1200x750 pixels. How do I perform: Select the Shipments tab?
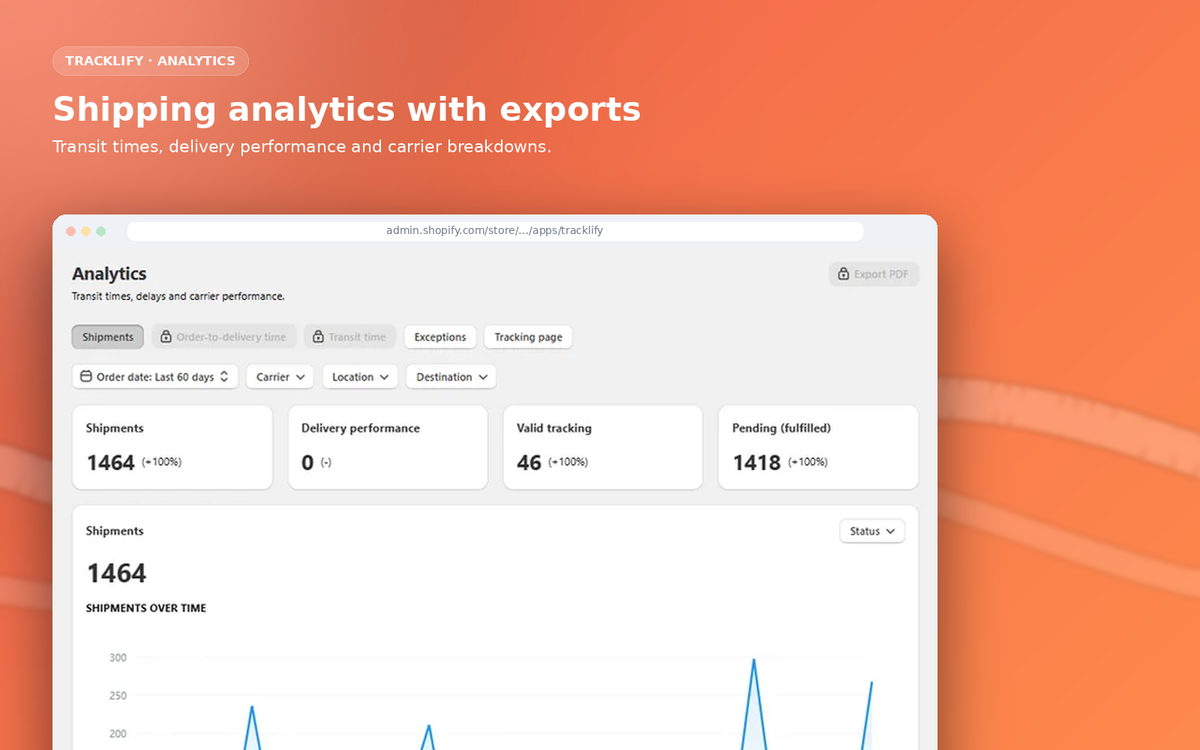click(108, 337)
